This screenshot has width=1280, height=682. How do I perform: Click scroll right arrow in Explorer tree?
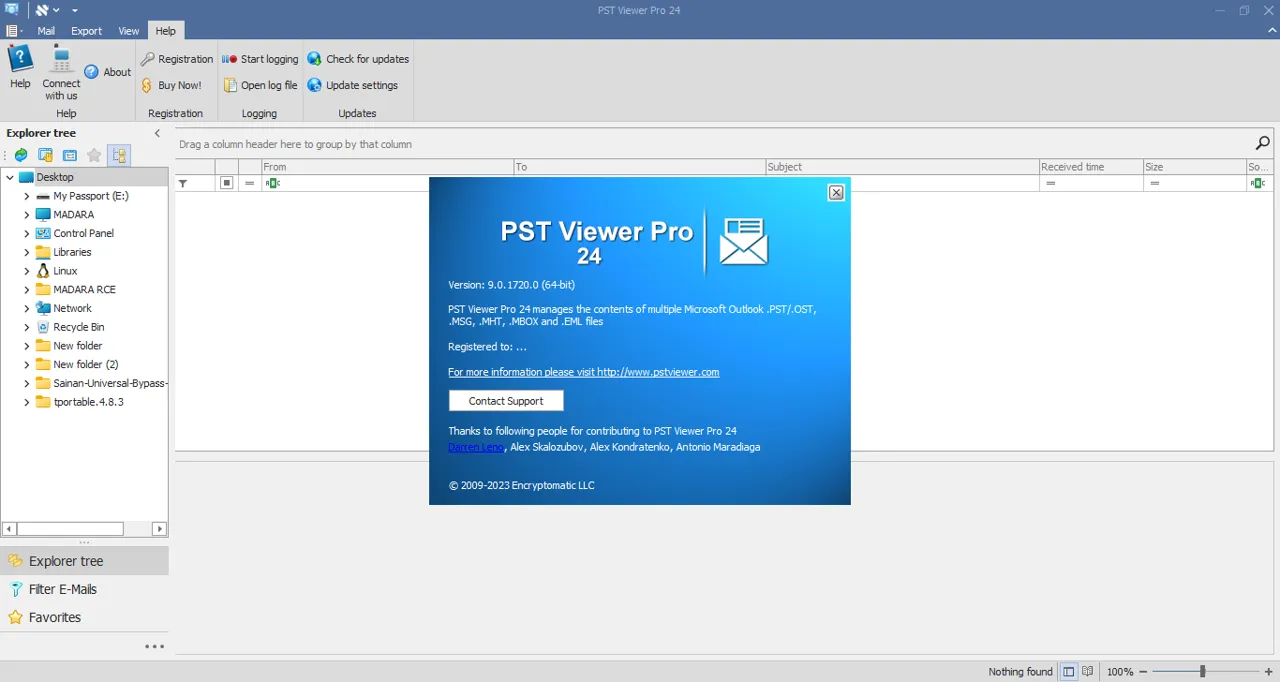(159, 529)
